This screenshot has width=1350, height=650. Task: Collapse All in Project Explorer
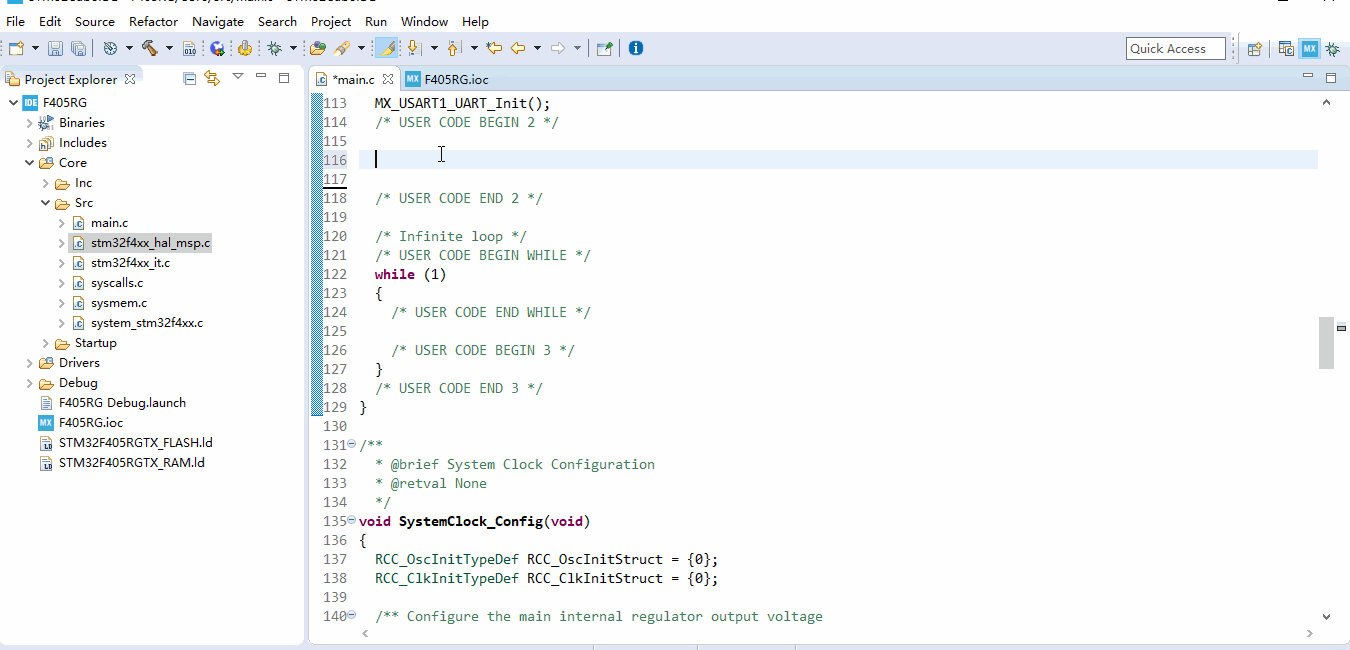tap(189, 77)
